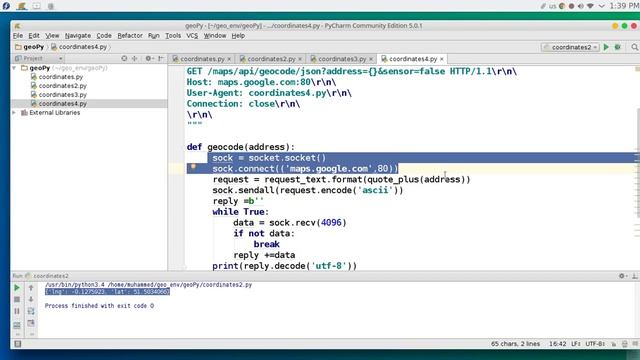Collapse the geoPy project tree node
Viewport: 640px width, 360px height.
[15, 68]
